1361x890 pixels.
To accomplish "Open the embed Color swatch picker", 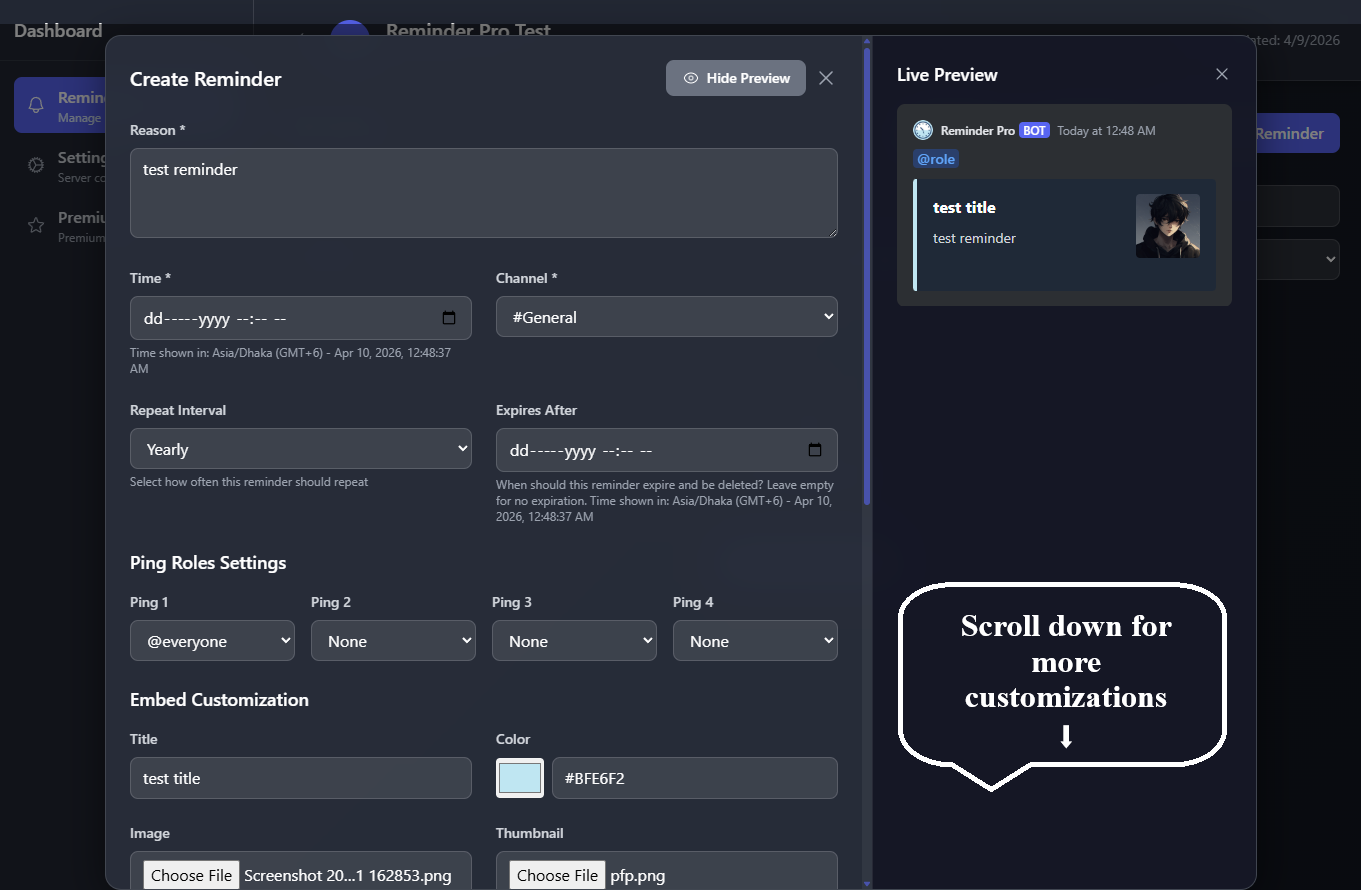I will click(520, 778).
